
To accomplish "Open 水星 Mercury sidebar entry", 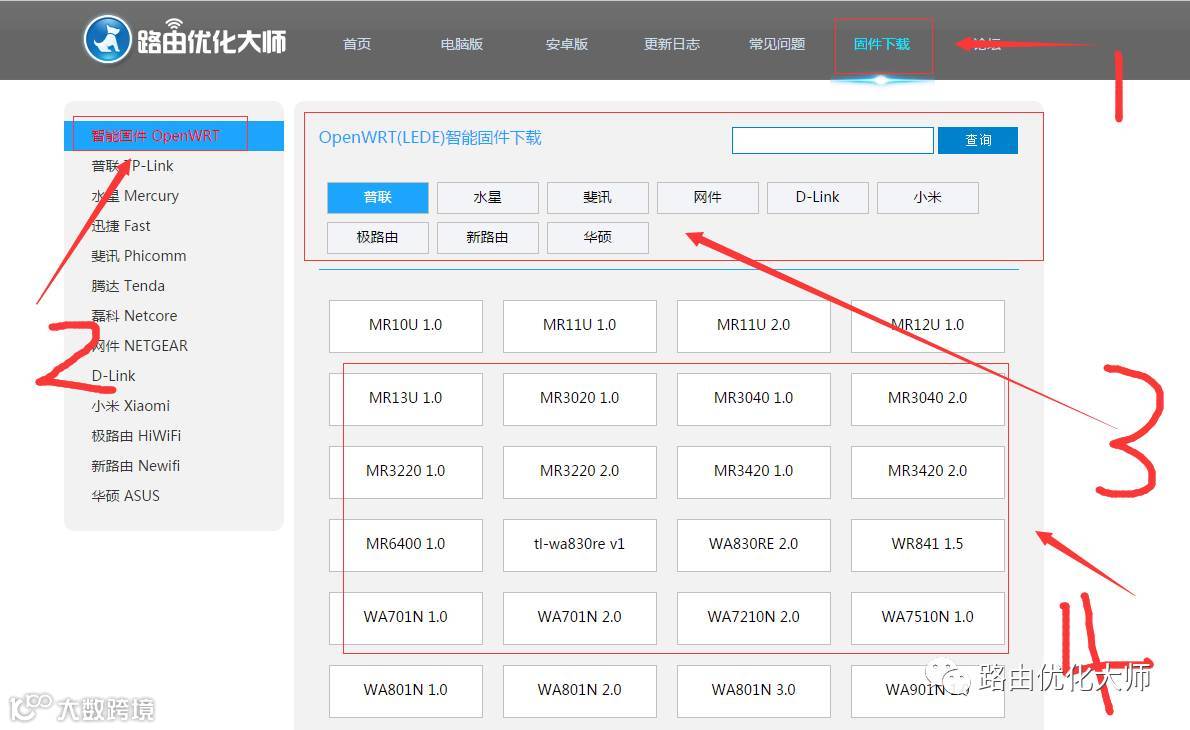I will tap(135, 196).
